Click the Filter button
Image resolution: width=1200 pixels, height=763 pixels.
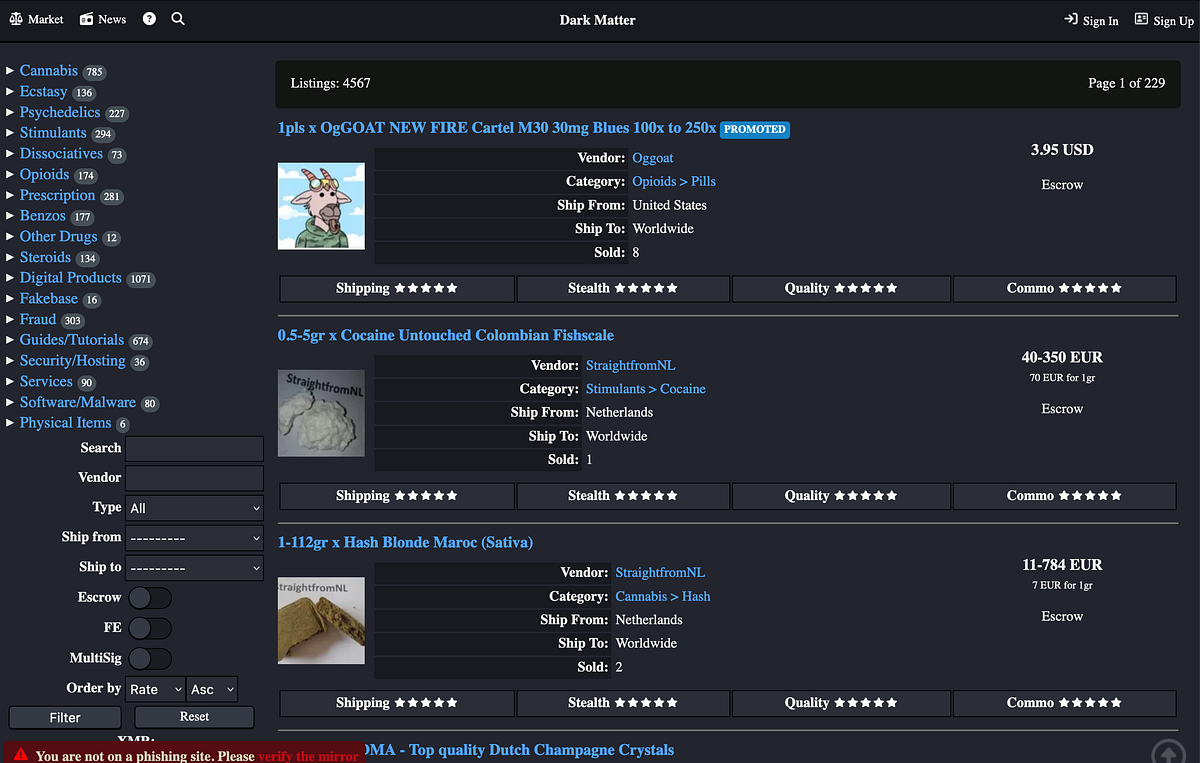coord(65,718)
